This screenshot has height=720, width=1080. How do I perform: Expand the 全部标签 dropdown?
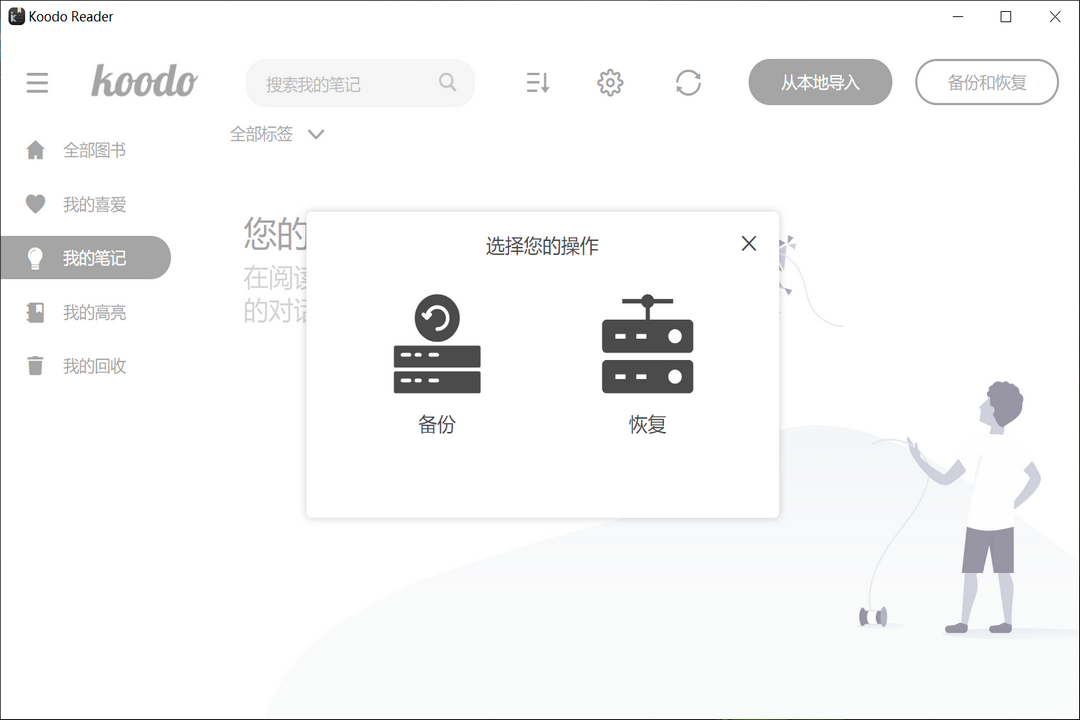click(x=278, y=133)
